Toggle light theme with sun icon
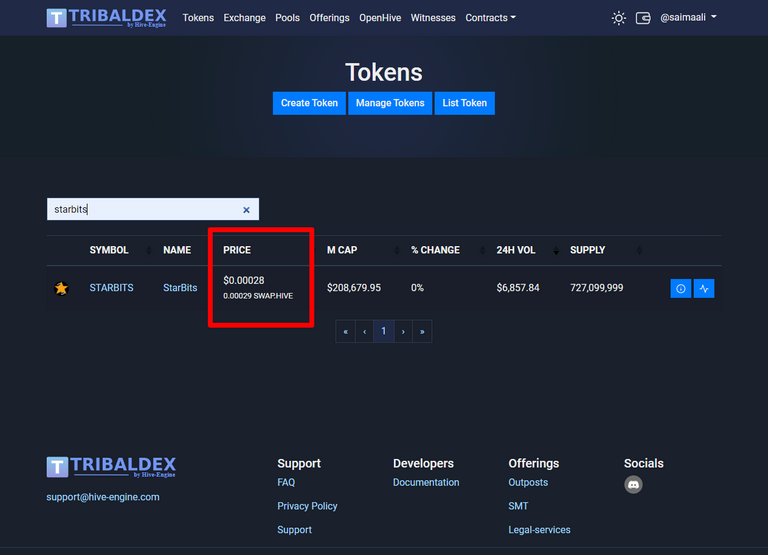Image resolution: width=768 pixels, height=555 pixels. tap(619, 18)
